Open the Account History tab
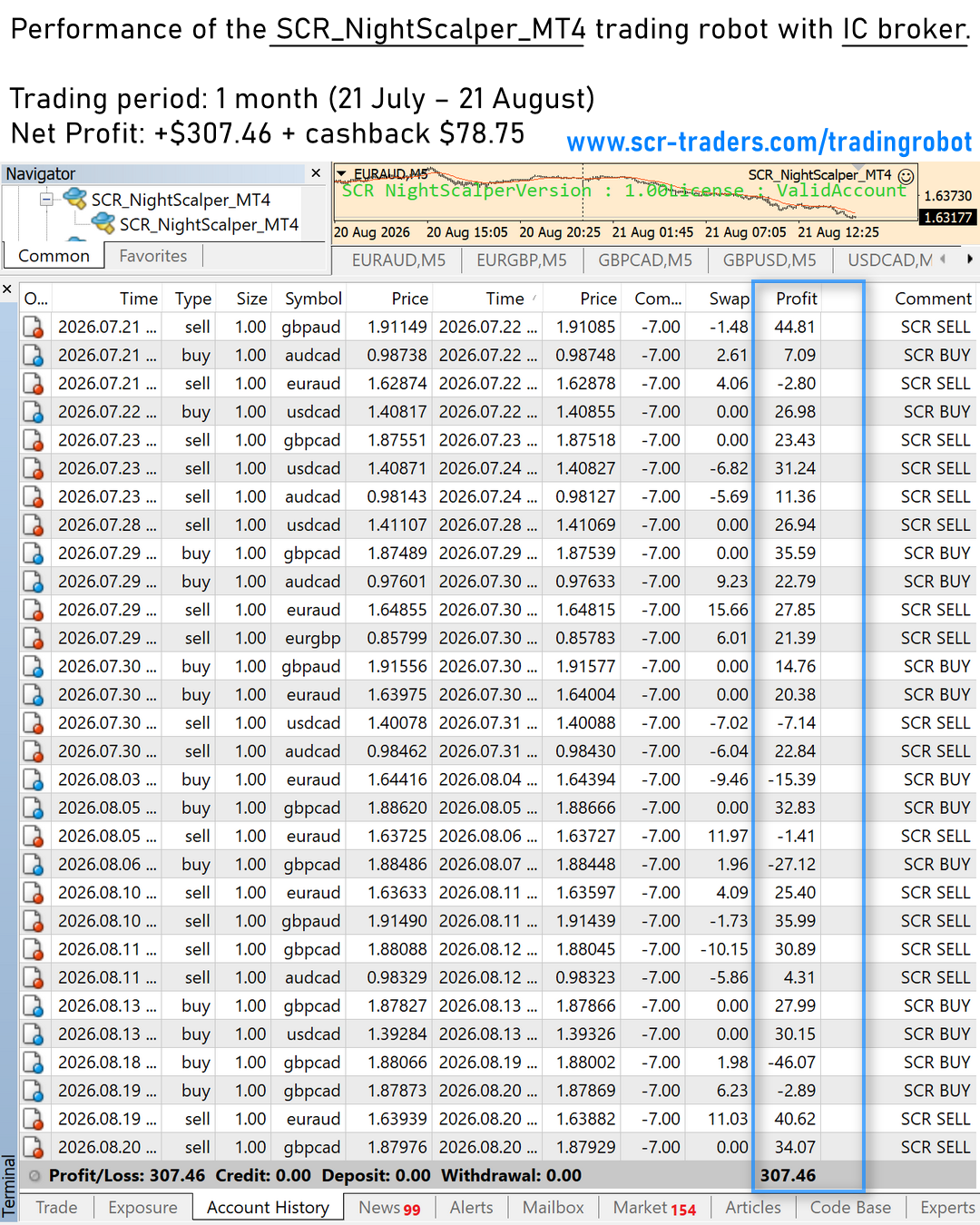 point(268,1208)
